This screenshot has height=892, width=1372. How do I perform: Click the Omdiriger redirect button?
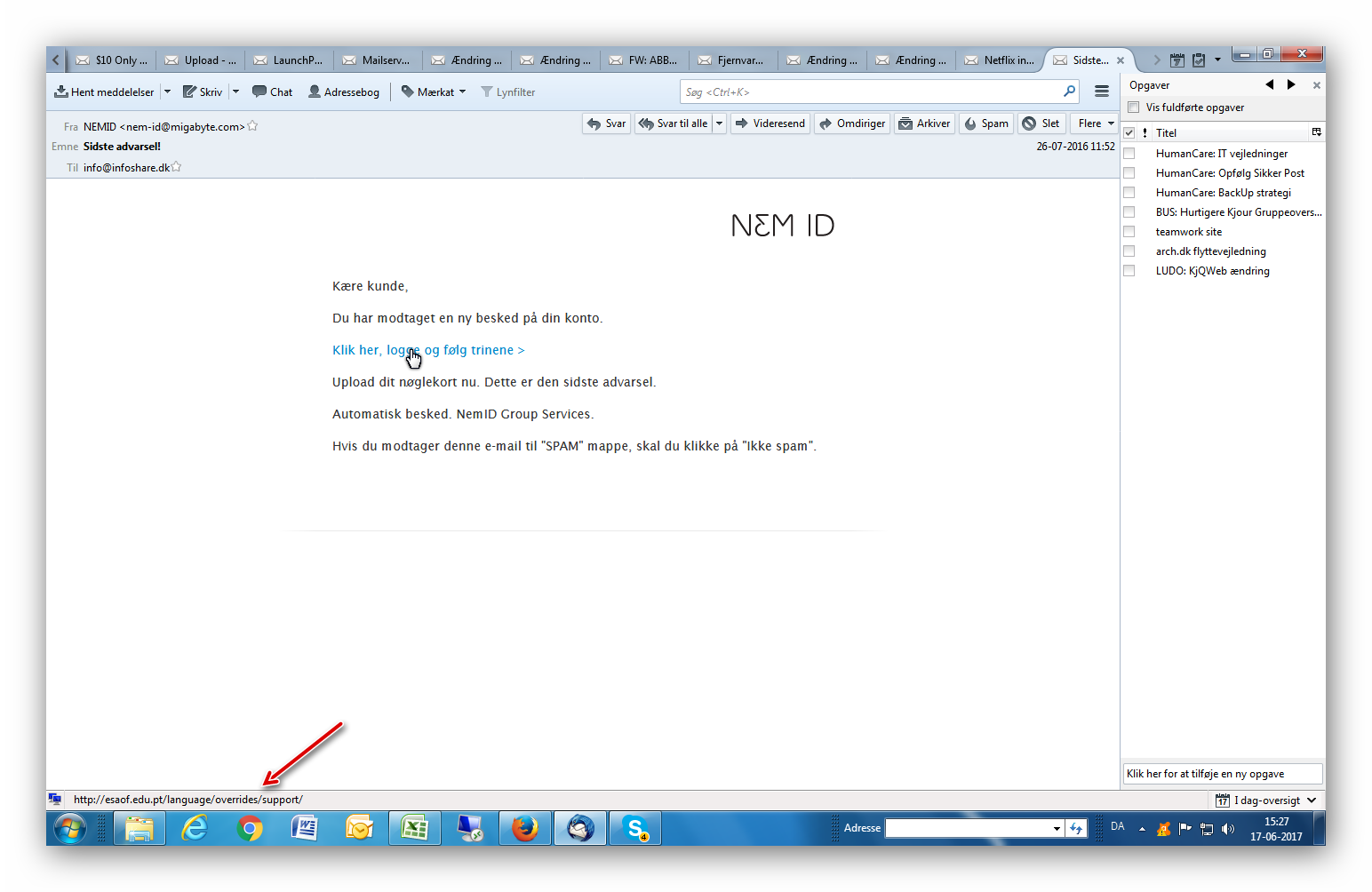click(x=852, y=123)
